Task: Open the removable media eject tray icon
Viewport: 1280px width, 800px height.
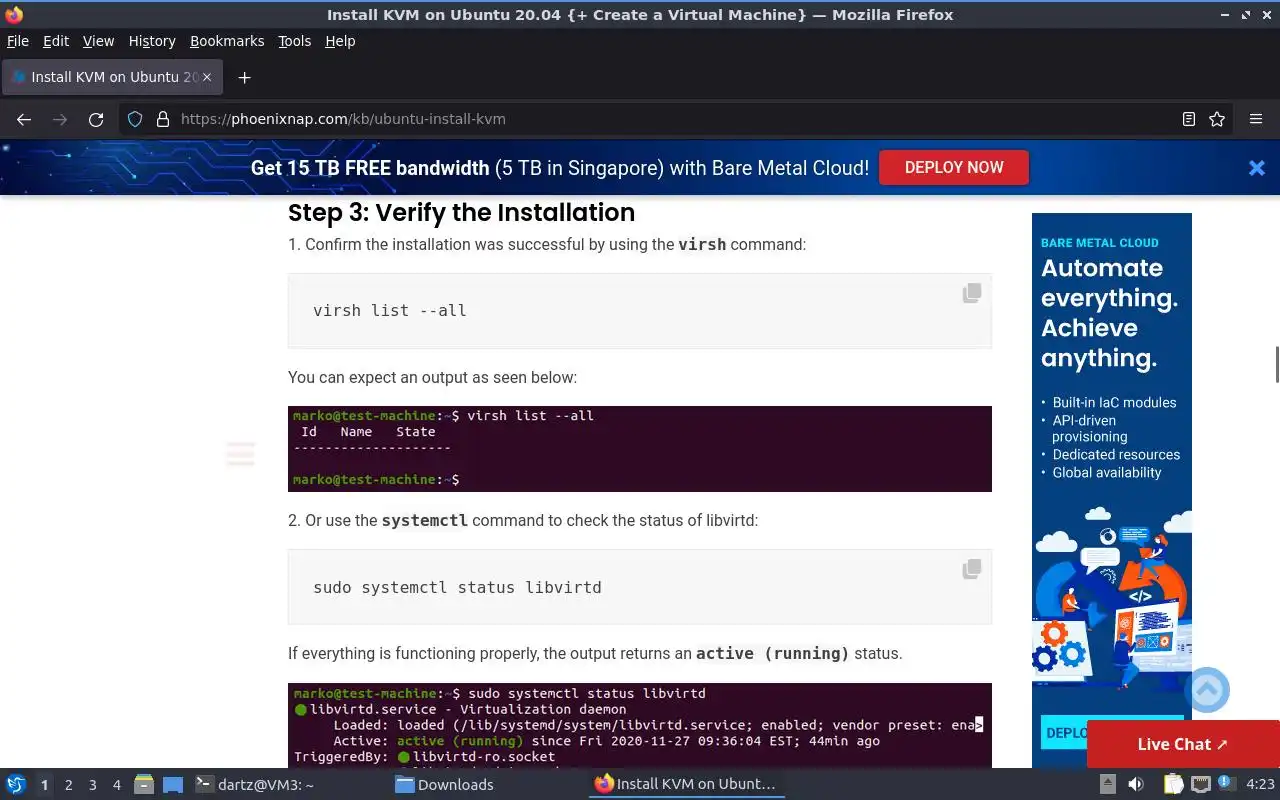Action: point(1108,784)
